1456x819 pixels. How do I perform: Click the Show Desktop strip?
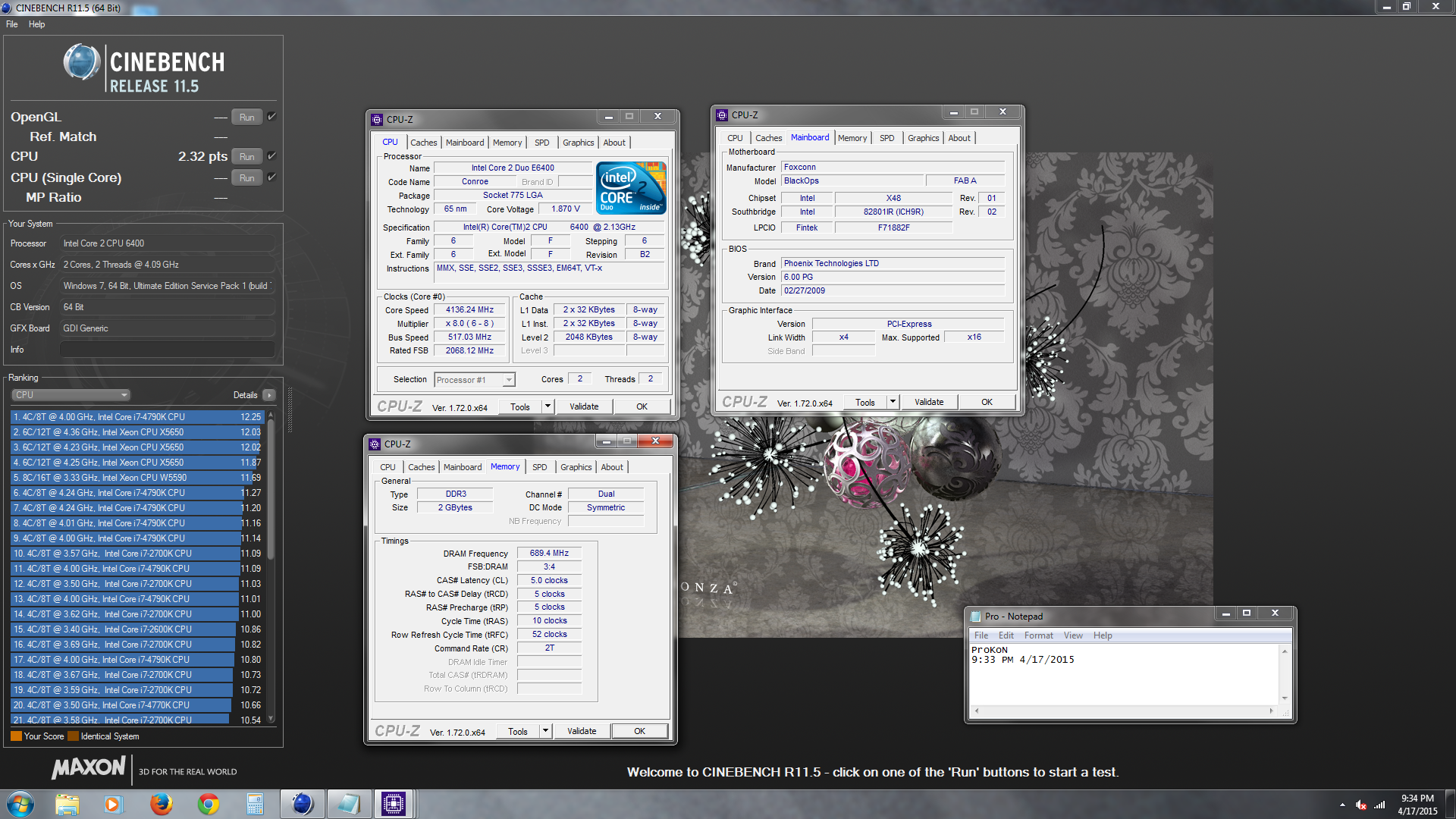coord(1450,804)
